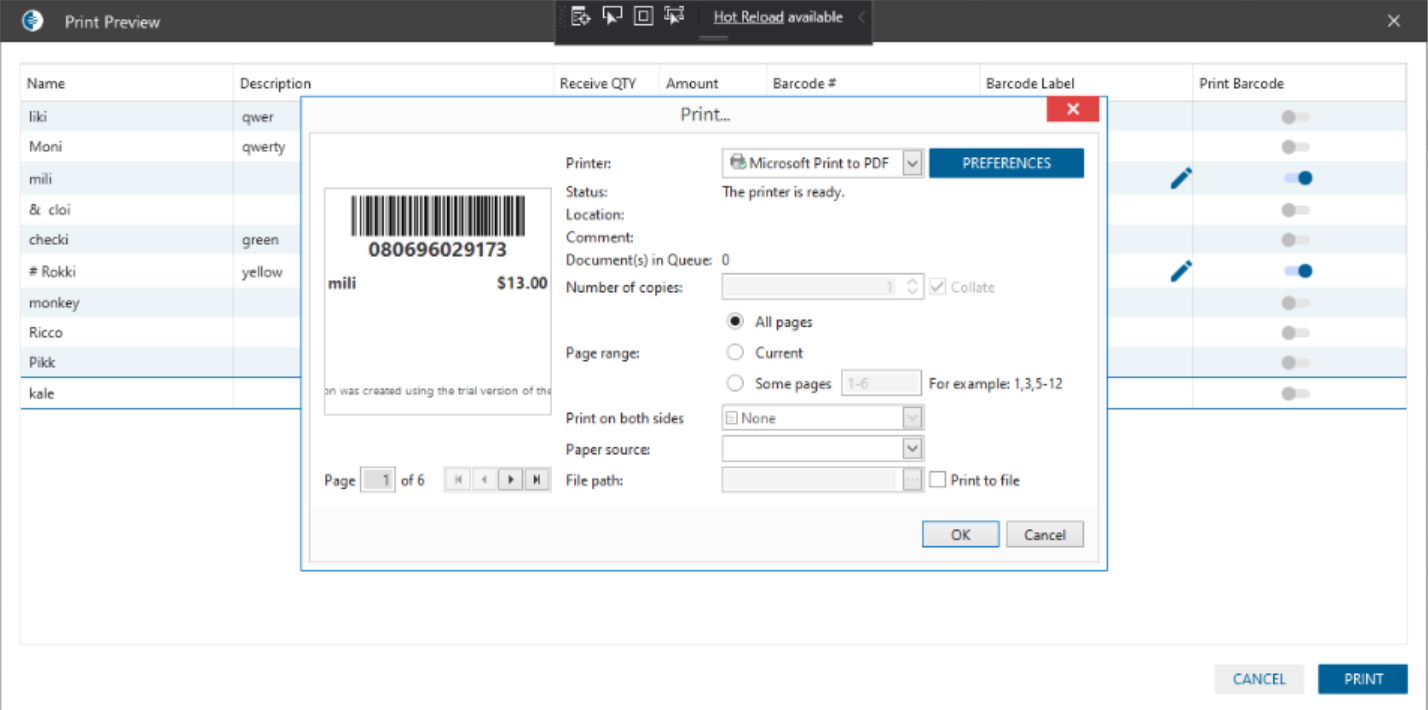Click the blue PRINT button
Image resolution: width=1428 pixels, height=710 pixels.
1362,679
